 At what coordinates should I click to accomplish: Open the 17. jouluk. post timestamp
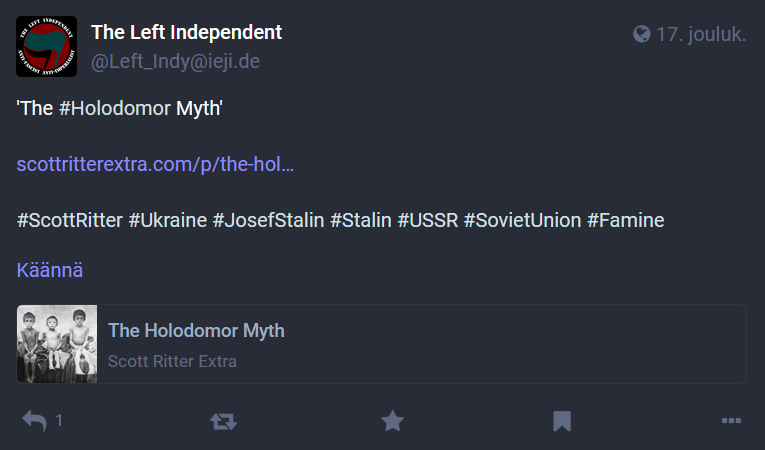click(701, 35)
